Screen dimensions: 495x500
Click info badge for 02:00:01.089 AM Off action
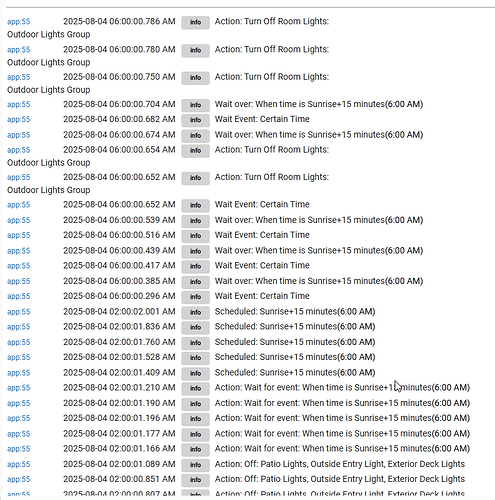[195, 465]
